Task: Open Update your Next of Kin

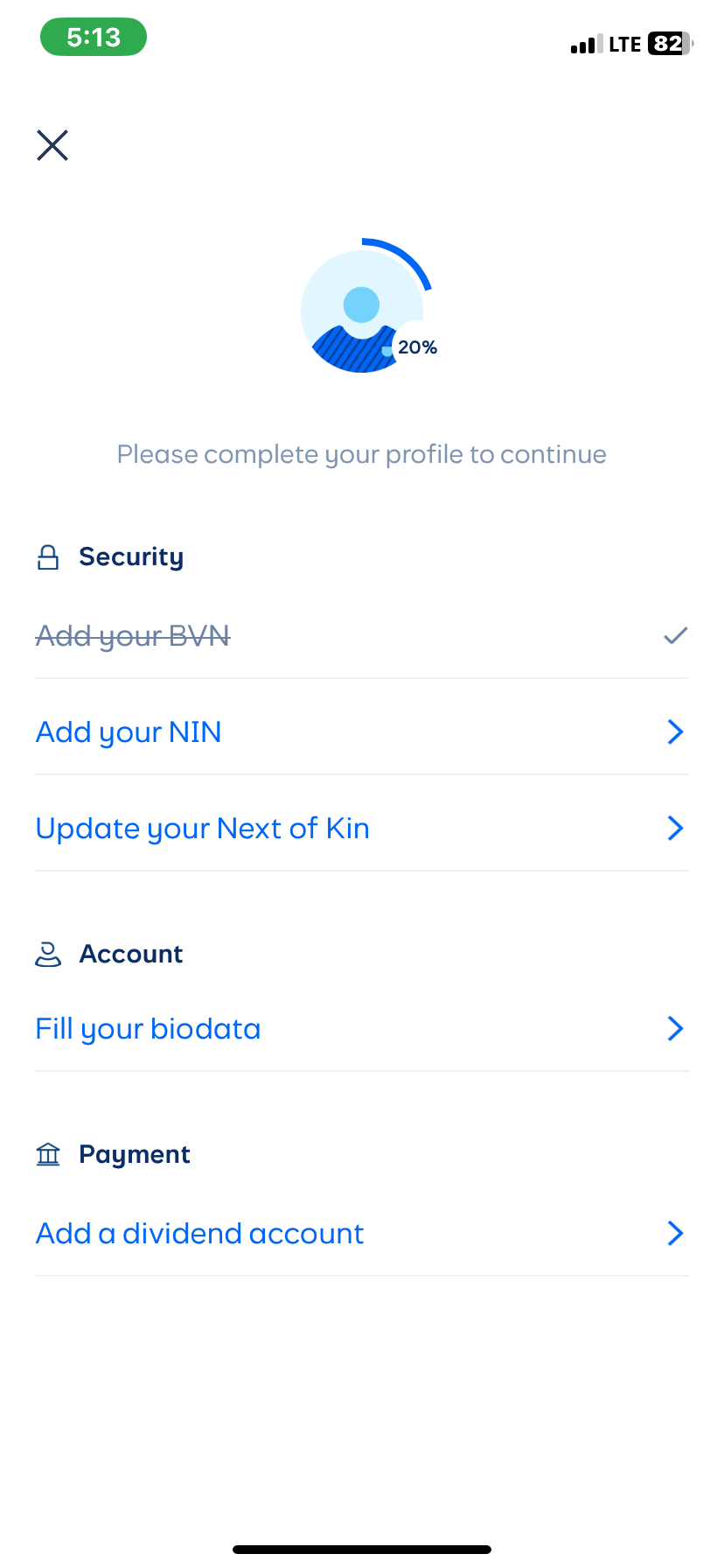Action: point(202,828)
